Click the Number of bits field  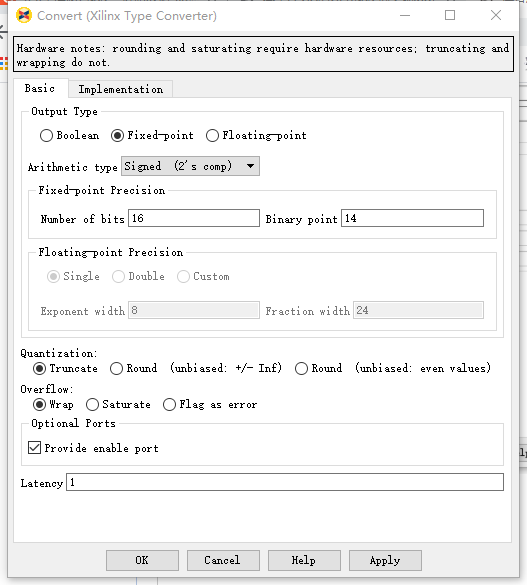(194, 218)
